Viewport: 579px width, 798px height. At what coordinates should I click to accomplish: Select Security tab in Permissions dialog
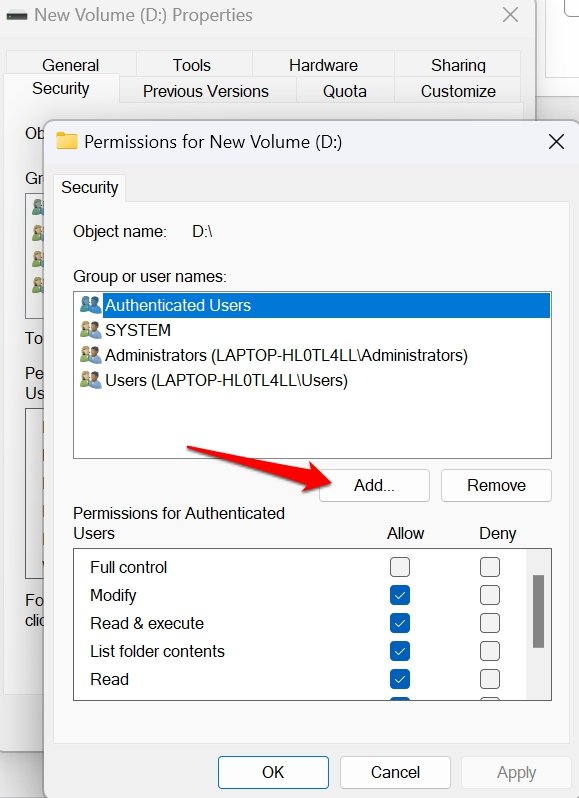point(90,187)
